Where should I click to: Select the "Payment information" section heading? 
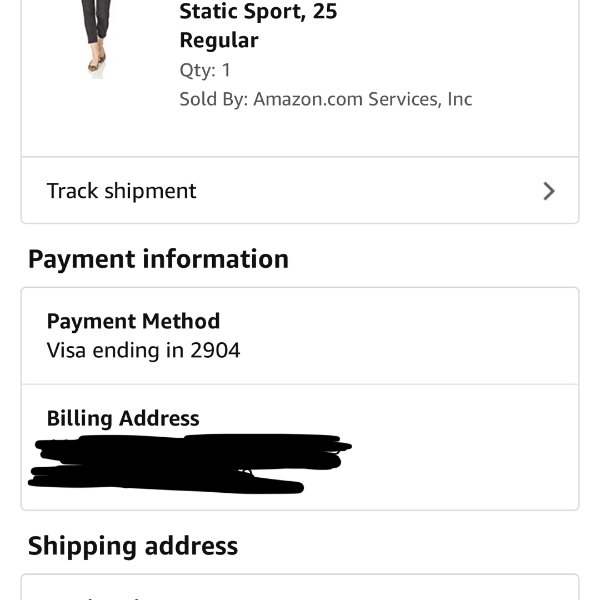point(158,259)
